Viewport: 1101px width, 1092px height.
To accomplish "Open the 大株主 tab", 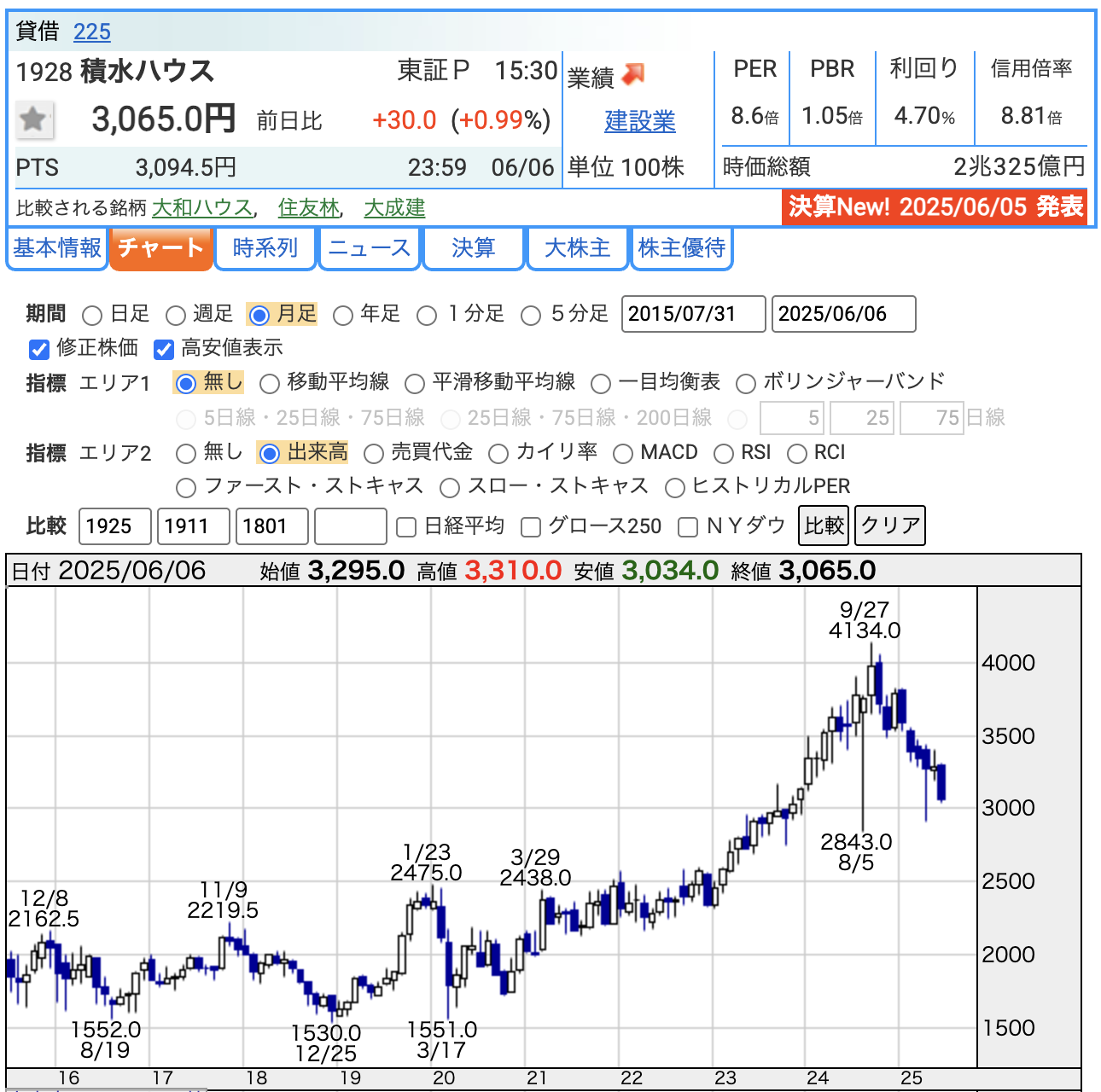I will pyautogui.click(x=578, y=248).
